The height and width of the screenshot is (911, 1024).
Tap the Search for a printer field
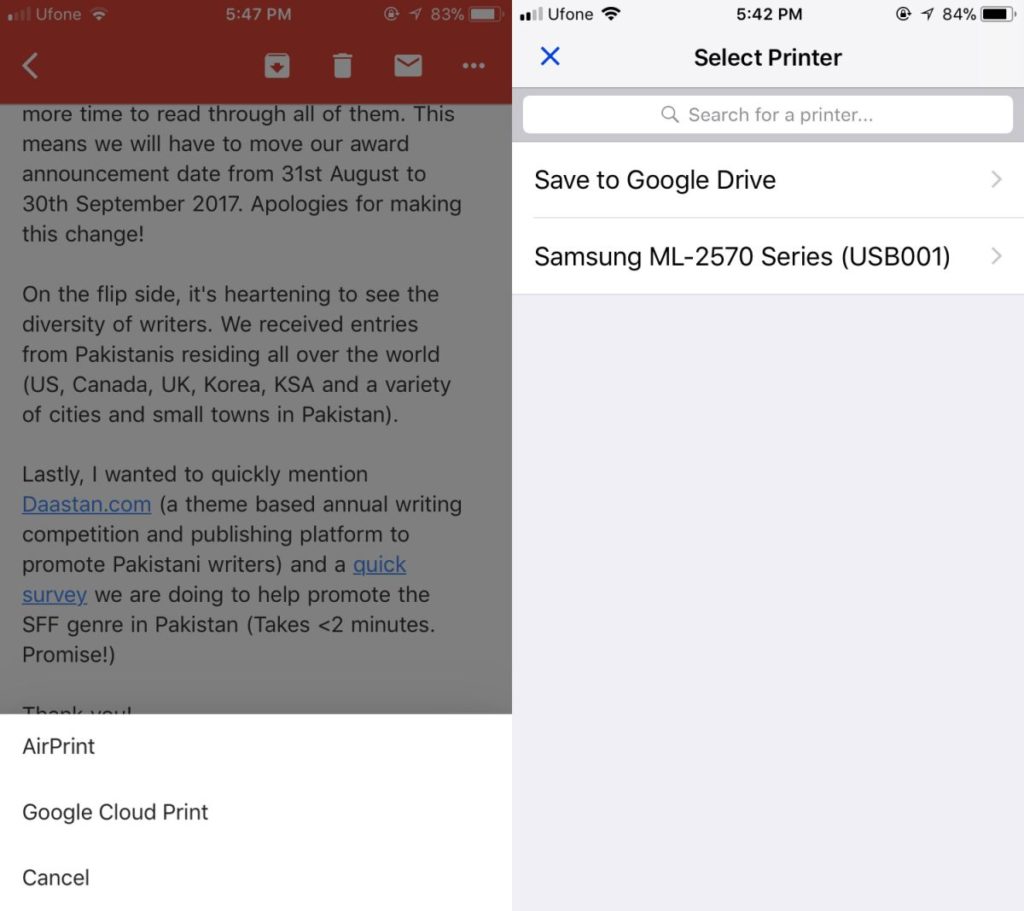tap(767, 114)
